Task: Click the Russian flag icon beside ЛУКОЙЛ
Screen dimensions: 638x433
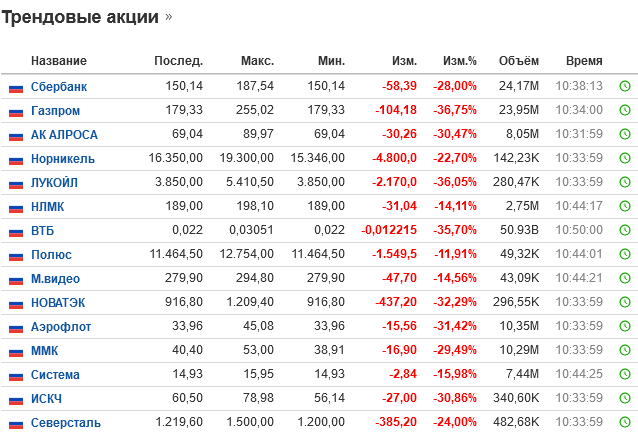Action: tap(16, 183)
